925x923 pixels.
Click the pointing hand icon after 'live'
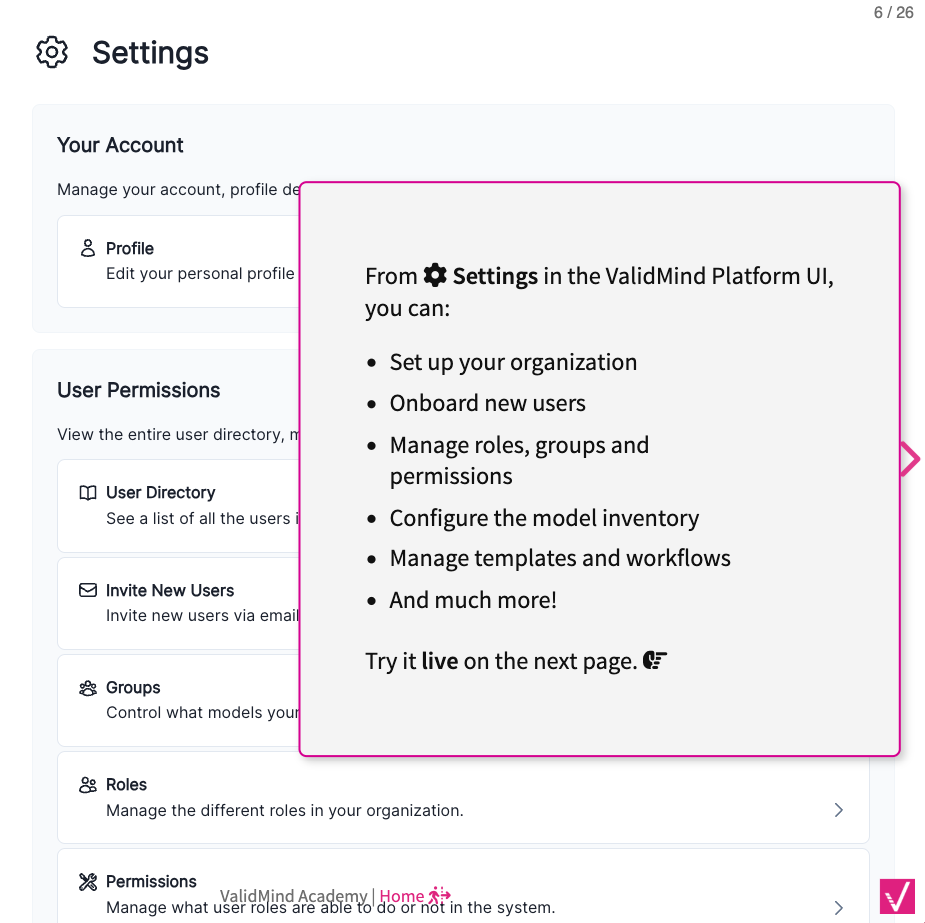pyautogui.click(x=654, y=660)
